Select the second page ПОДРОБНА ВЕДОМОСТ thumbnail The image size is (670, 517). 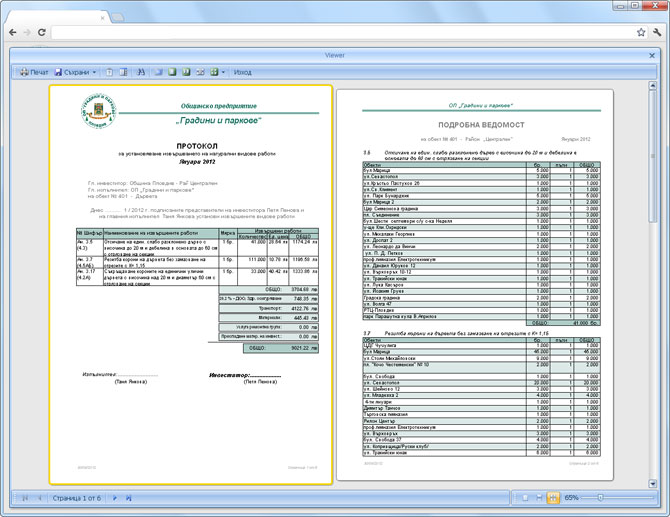point(475,285)
